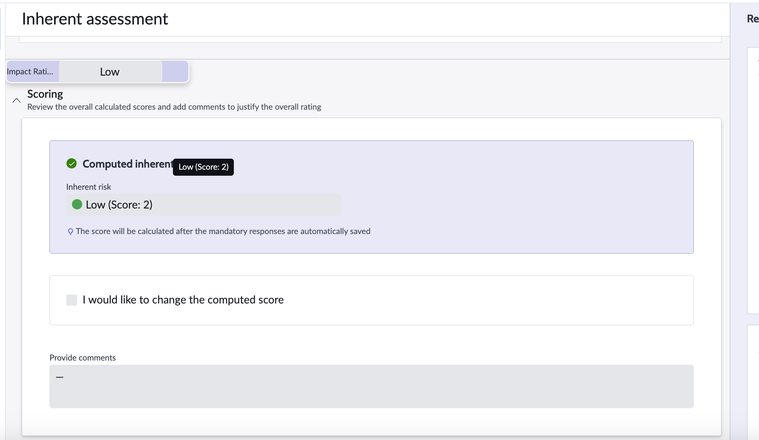Collapse the Scoring section chevron
Viewport: 759px width, 440px height.
tap(16, 100)
